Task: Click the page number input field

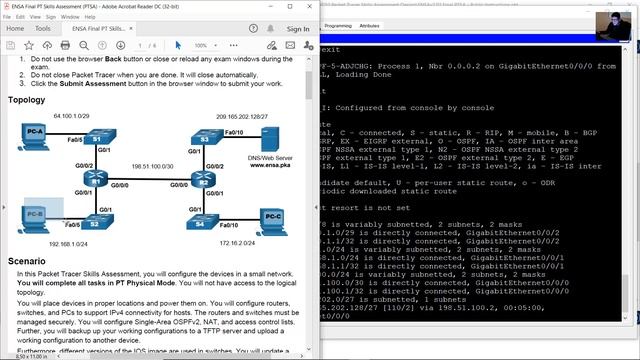Action: [140, 45]
